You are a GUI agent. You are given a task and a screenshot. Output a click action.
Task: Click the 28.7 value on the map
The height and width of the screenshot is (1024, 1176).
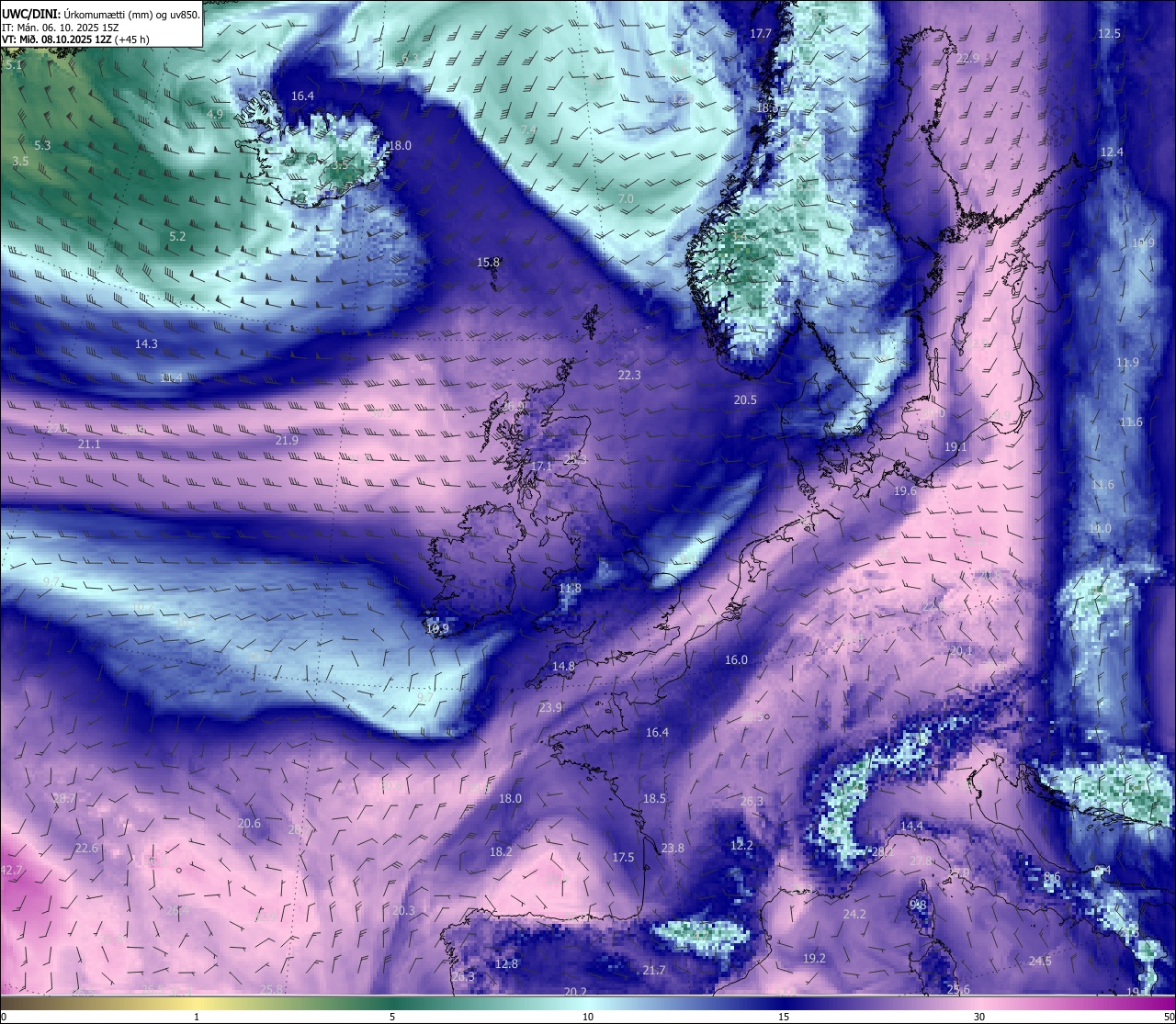(x=64, y=799)
